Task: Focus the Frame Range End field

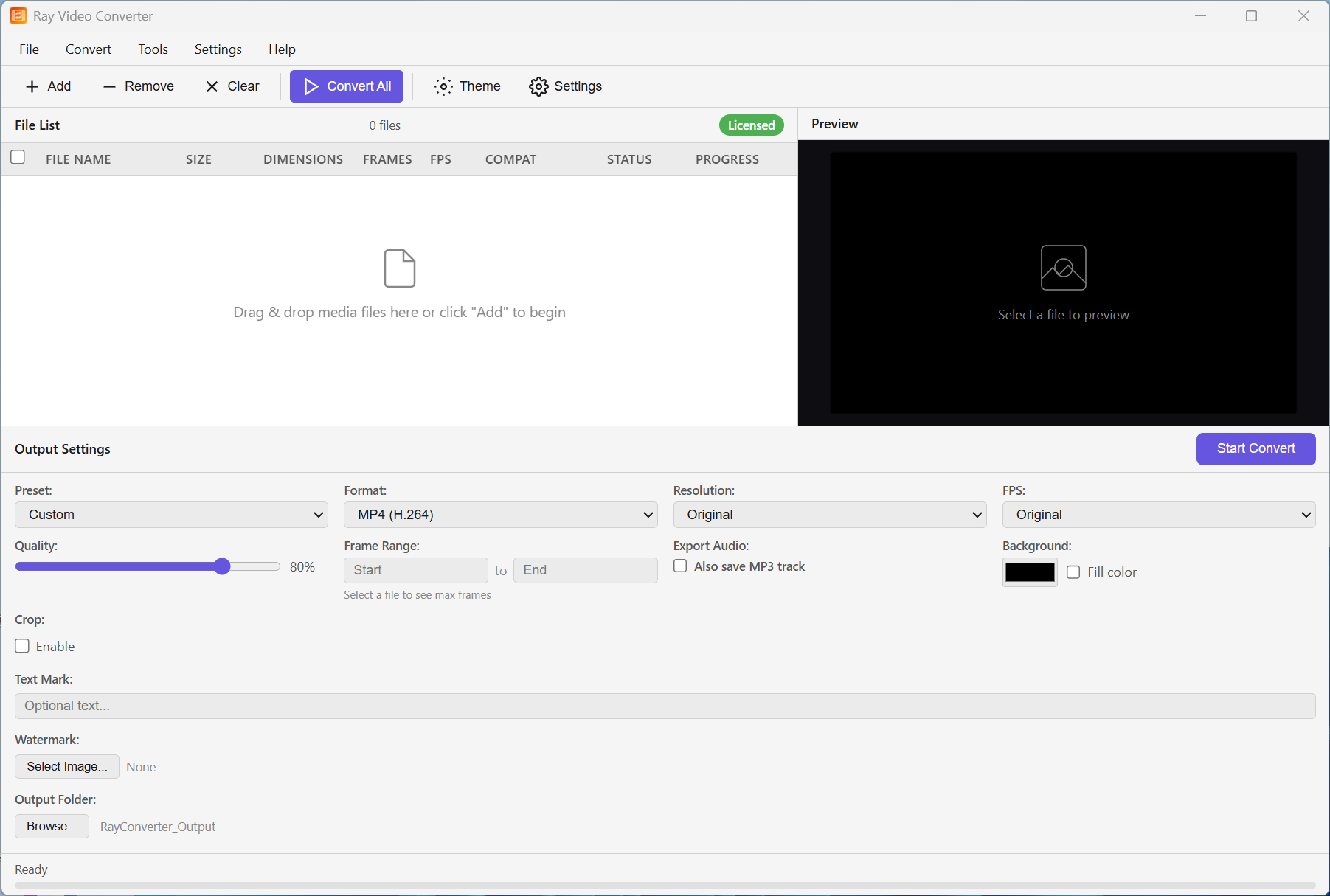Action: pos(585,570)
